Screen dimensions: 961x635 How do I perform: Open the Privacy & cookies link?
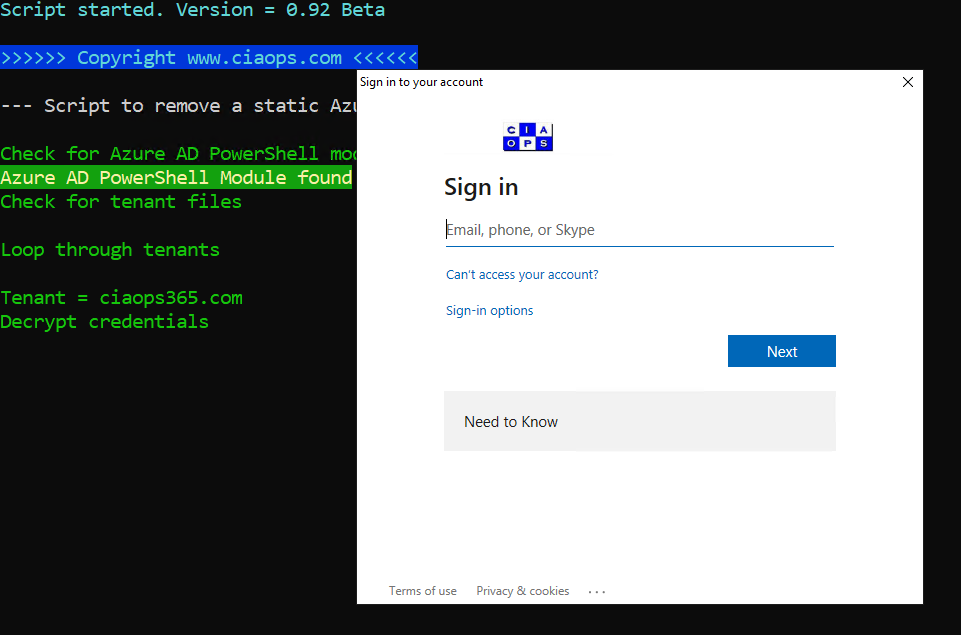point(522,591)
